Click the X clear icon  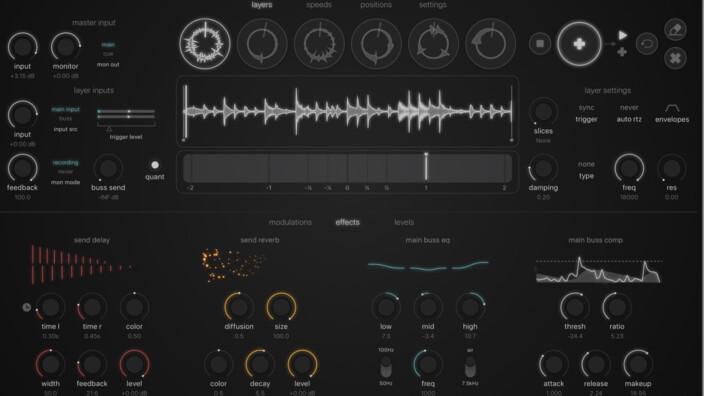(x=675, y=58)
